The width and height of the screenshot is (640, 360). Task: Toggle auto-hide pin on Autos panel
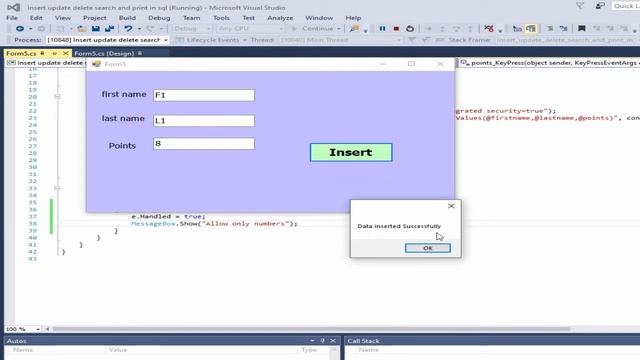point(322,340)
